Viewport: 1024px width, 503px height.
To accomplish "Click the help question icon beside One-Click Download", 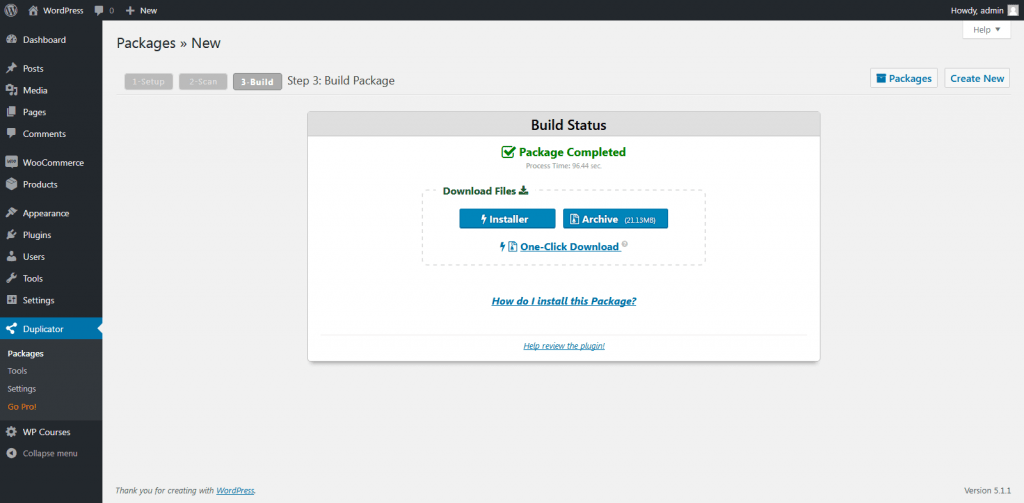I will tap(625, 244).
